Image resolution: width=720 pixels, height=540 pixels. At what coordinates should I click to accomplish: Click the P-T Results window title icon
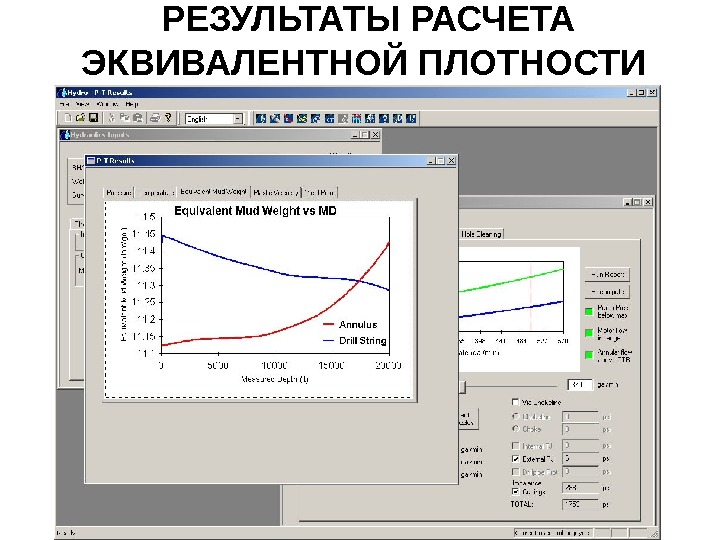point(91,160)
